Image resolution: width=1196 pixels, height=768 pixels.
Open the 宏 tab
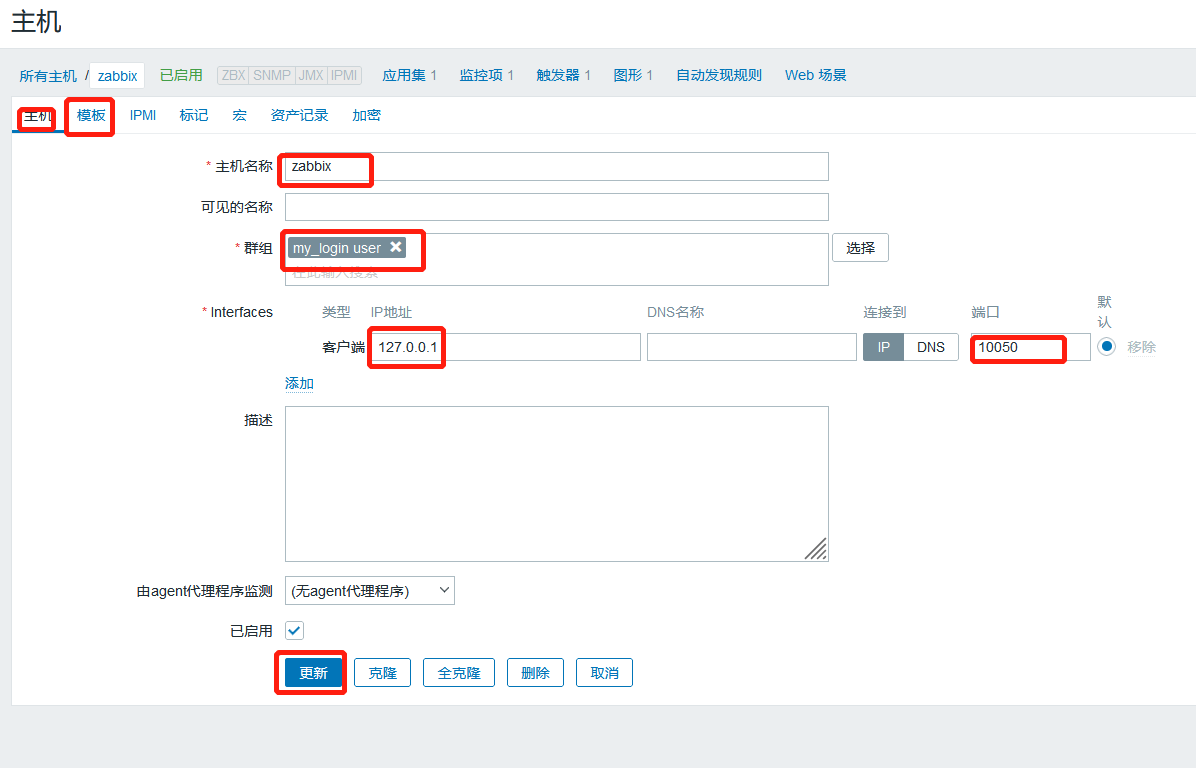240,115
